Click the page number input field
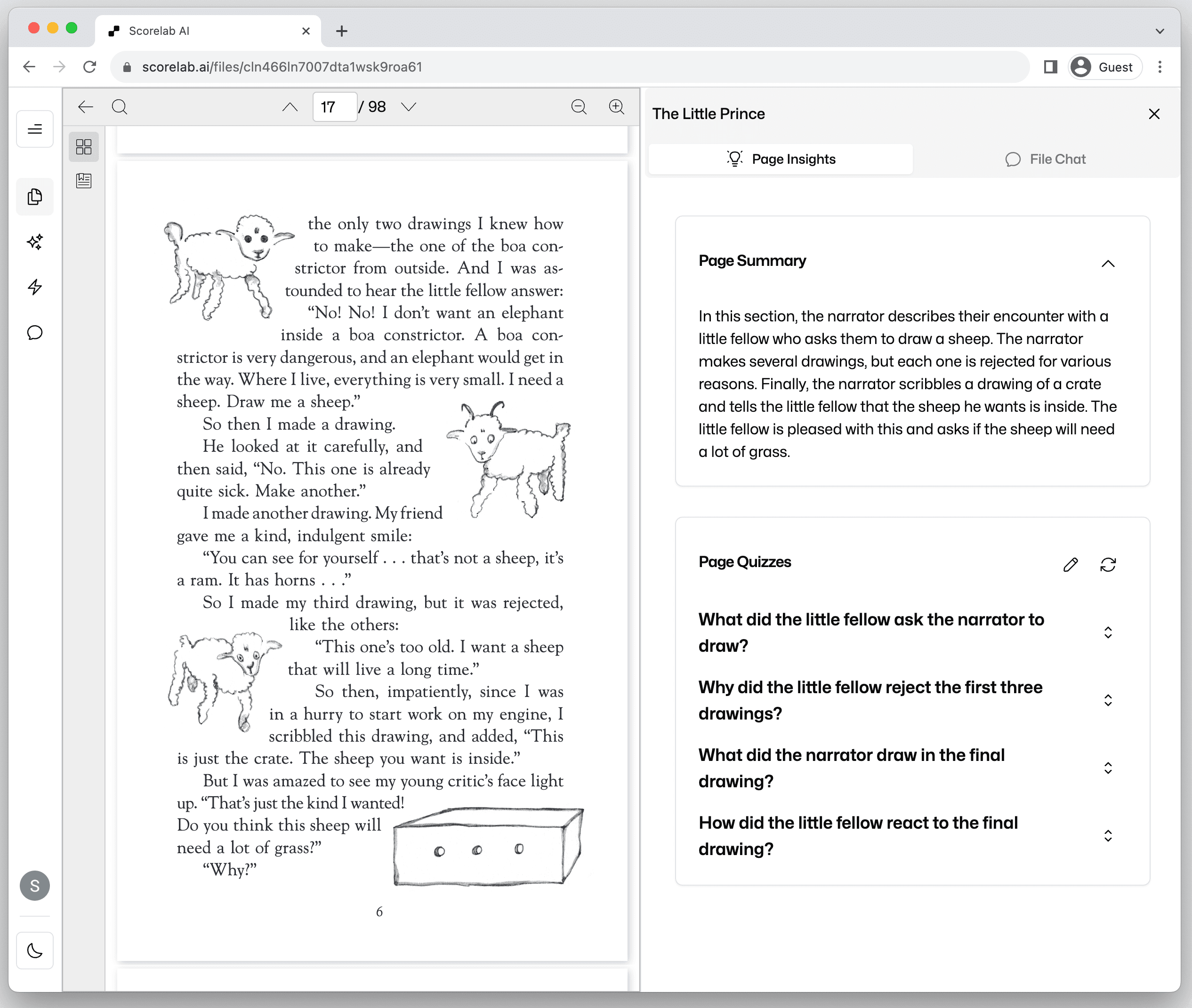This screenshot has height=1008, width=1192. point(334,107)
